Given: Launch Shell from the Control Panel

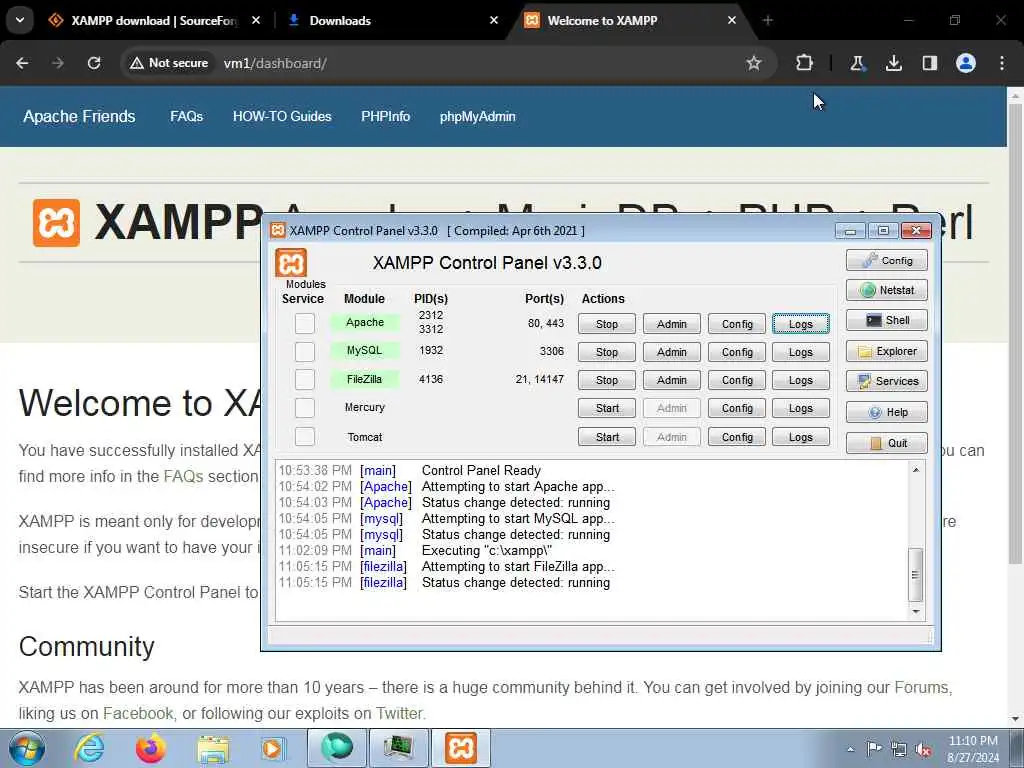Looking at the screenshot, I should pos(886,320).
